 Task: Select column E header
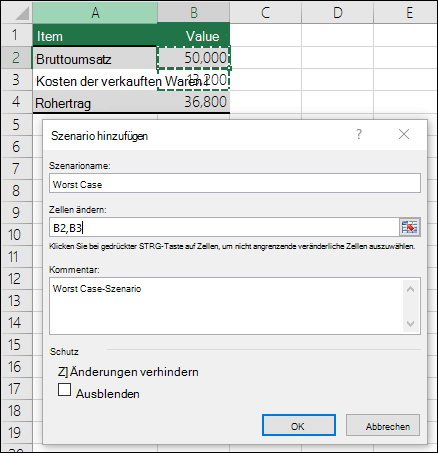(x=405, y=13)
